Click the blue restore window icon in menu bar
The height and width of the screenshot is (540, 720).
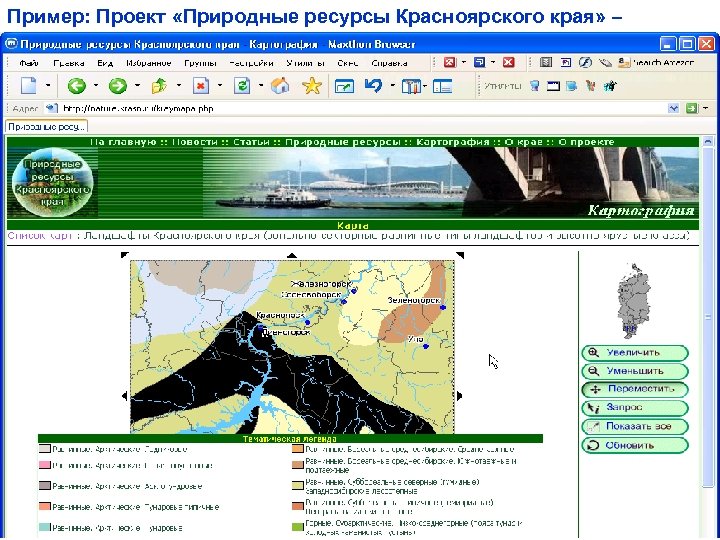479,62
